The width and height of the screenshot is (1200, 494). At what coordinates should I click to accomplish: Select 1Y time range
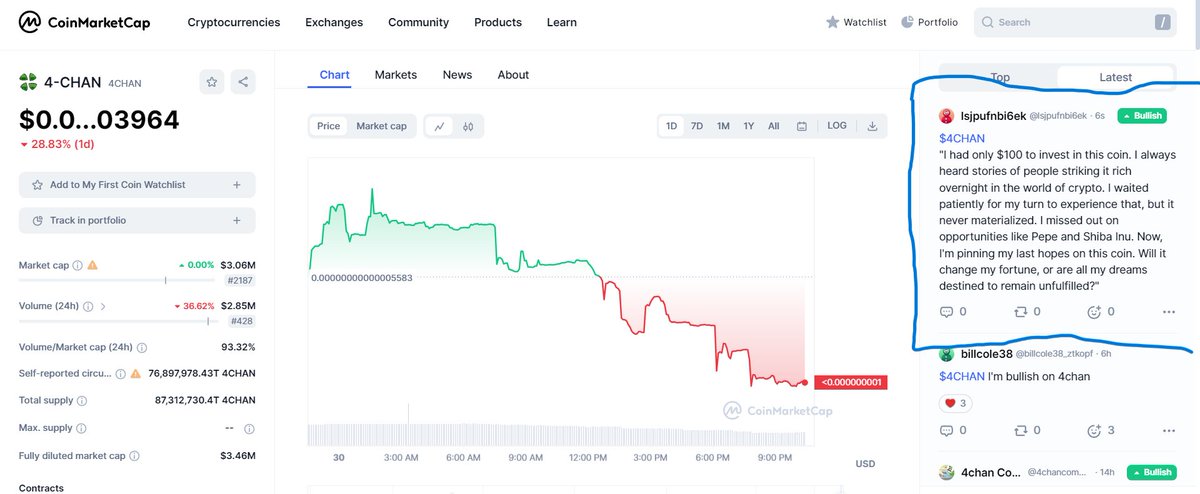pos(748,126)
